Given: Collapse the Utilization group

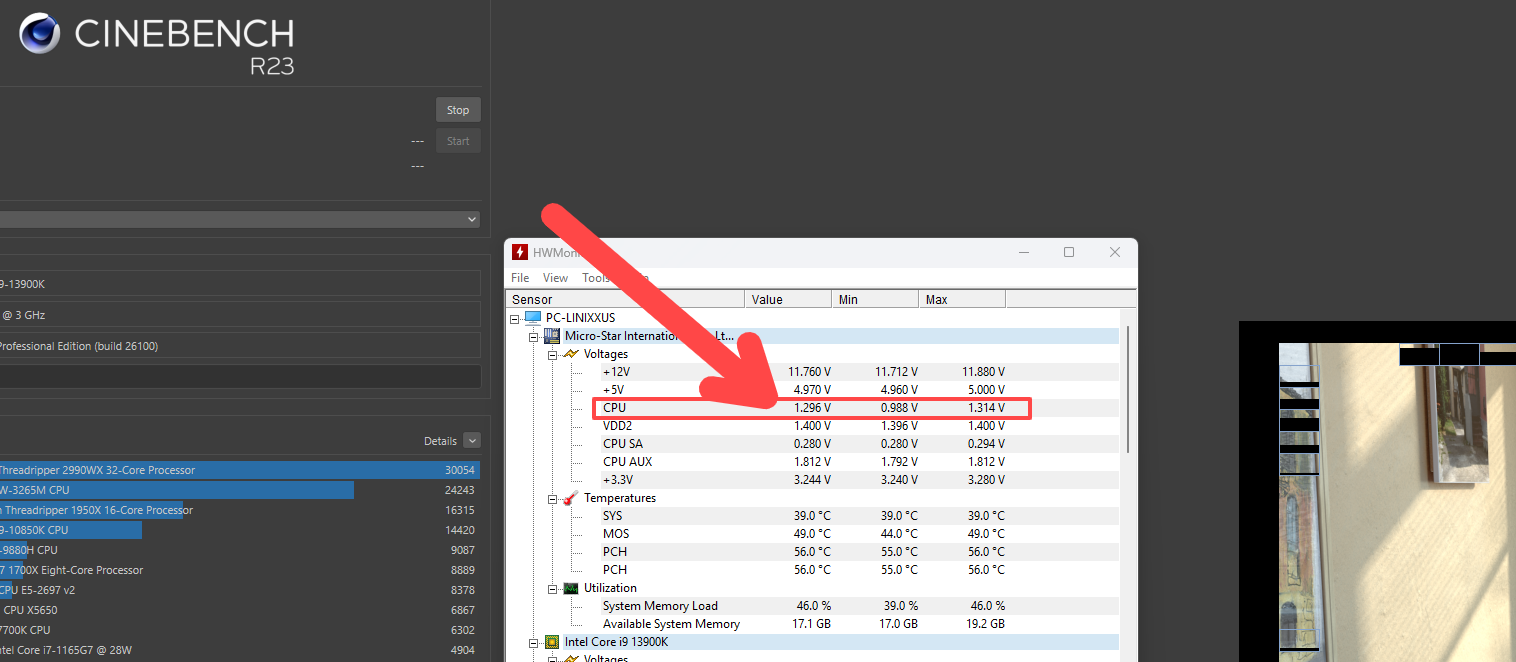Looking at the screenshot, I should coord(552,588).
